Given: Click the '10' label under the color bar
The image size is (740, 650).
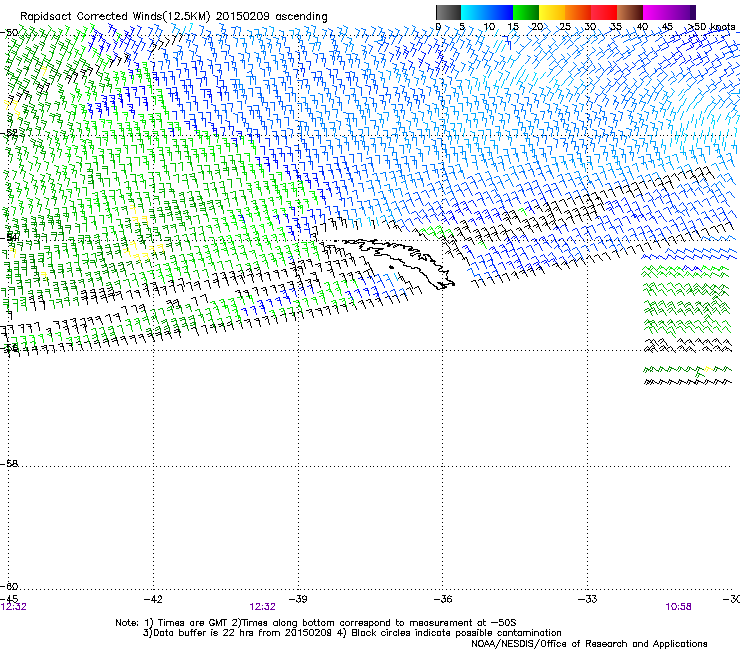Looking at the screenshot, I should pos(489,27).
